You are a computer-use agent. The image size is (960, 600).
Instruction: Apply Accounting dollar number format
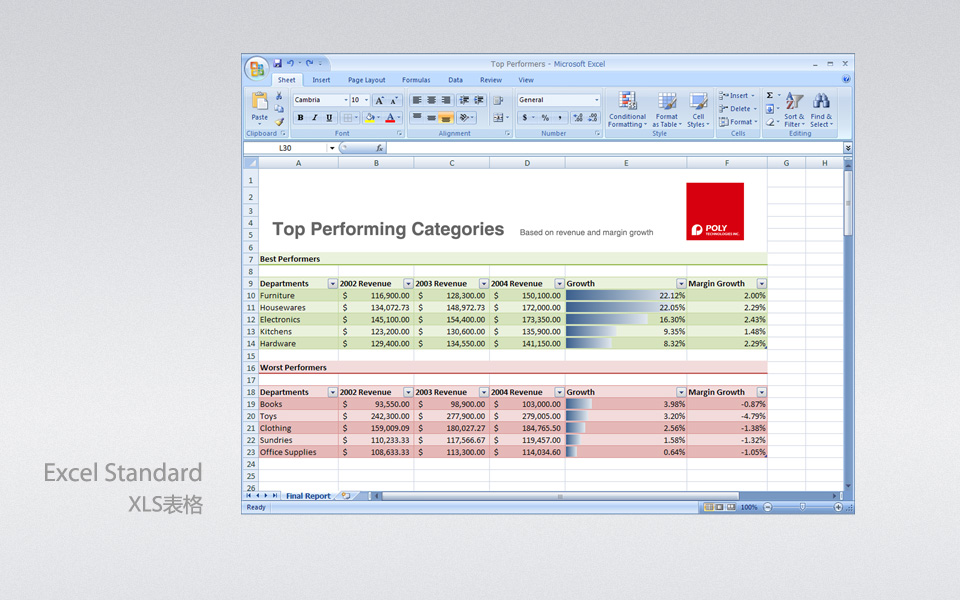525,118
